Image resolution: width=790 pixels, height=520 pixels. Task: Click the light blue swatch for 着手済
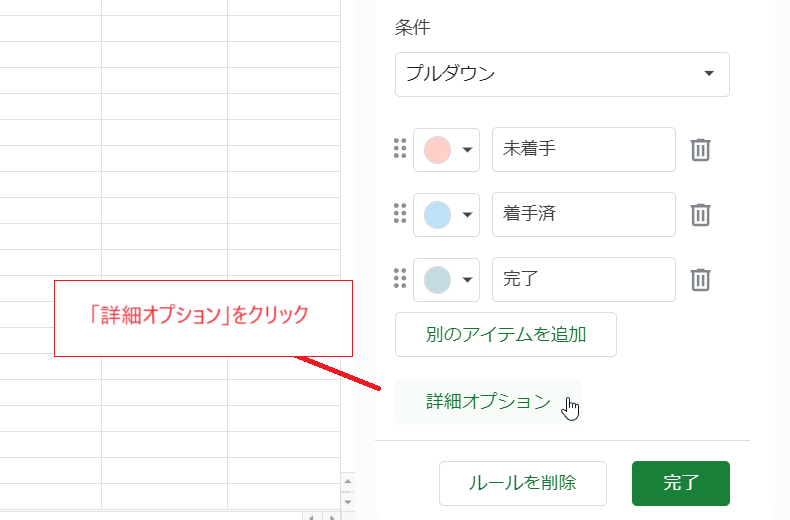click(x=437, y=215)
